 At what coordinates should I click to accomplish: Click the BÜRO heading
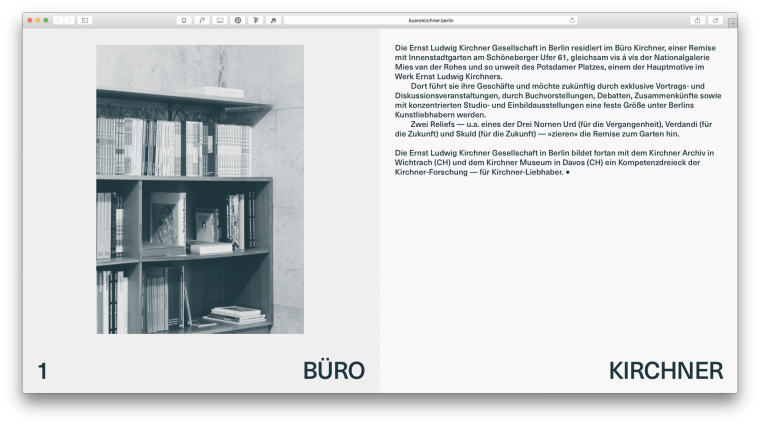(333, 371)
